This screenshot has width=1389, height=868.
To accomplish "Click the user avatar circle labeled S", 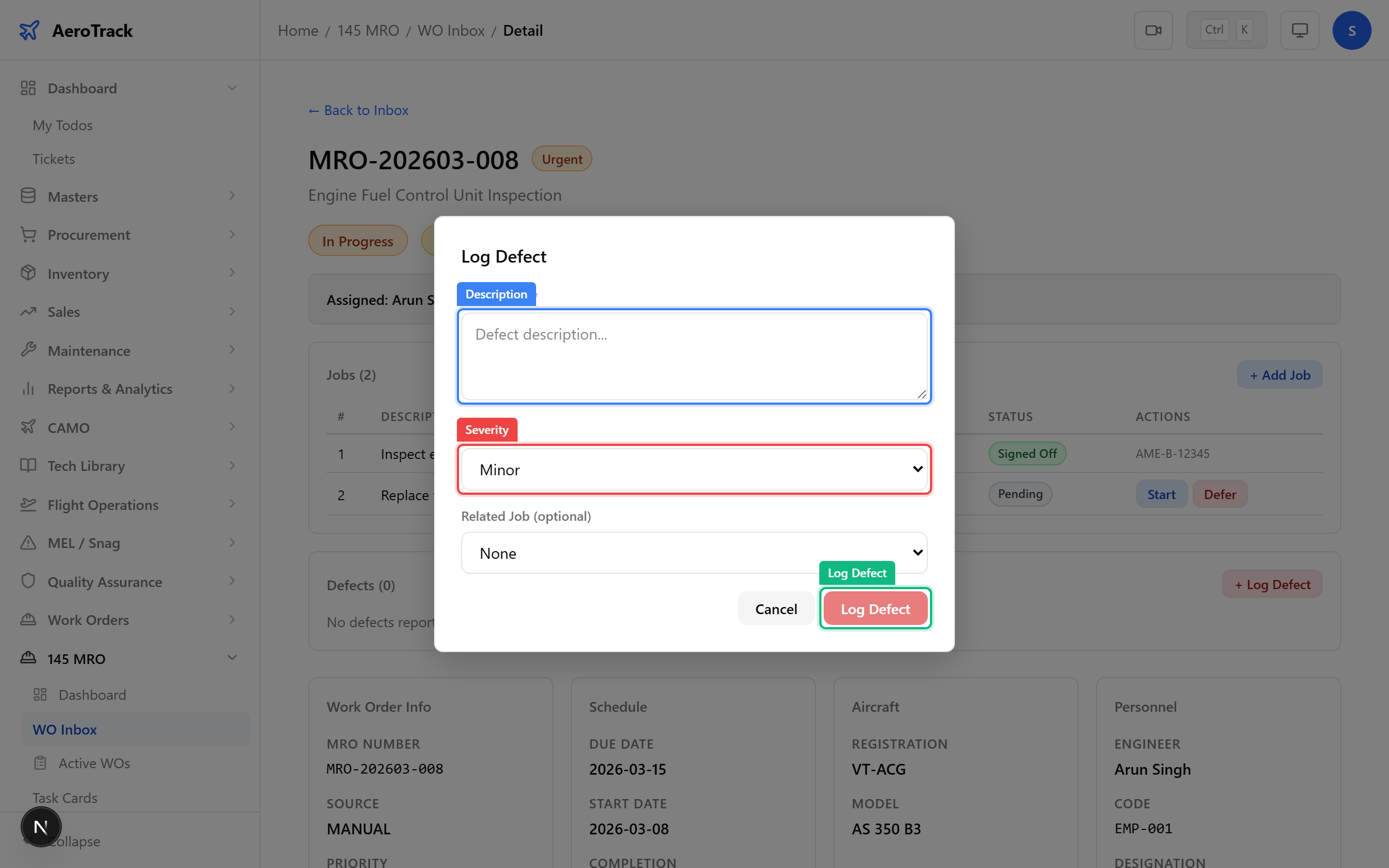I will tap(1352, 30).
